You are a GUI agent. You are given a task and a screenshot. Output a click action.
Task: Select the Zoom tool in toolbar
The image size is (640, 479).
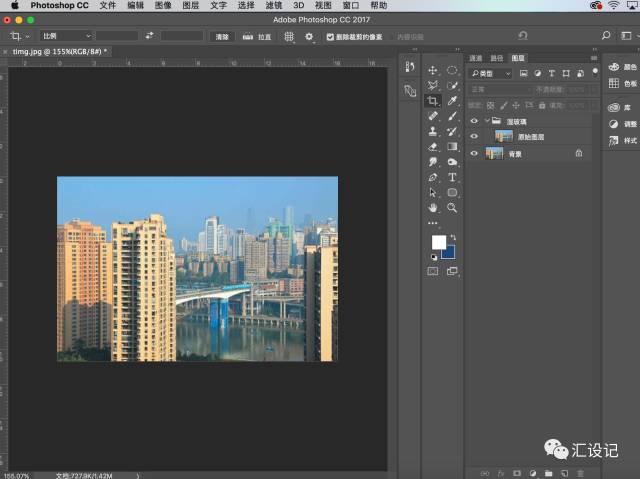pos(452,207)
